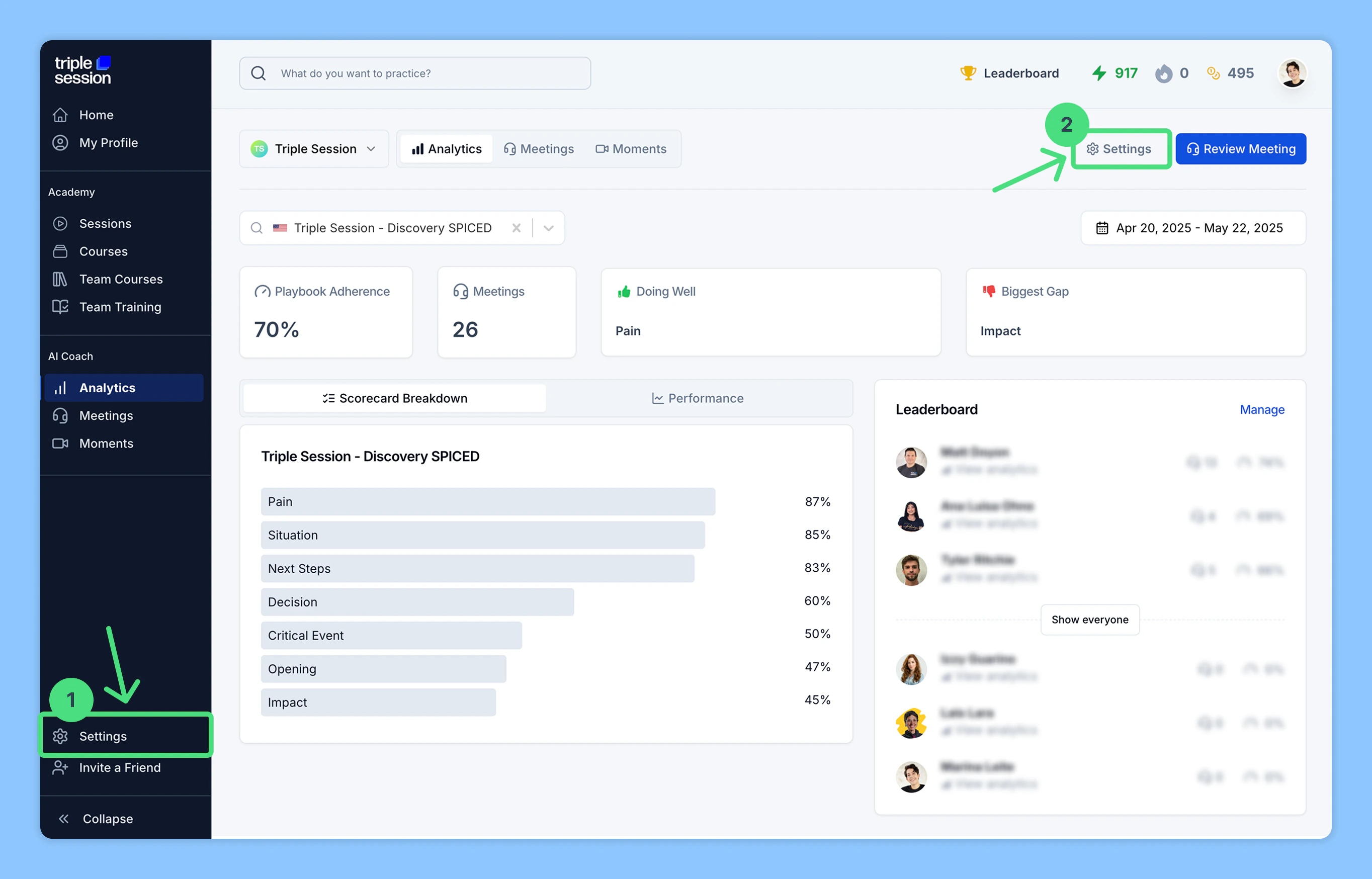
Task: Open Home in the sidebar
Action: click(x=96, y=115)
